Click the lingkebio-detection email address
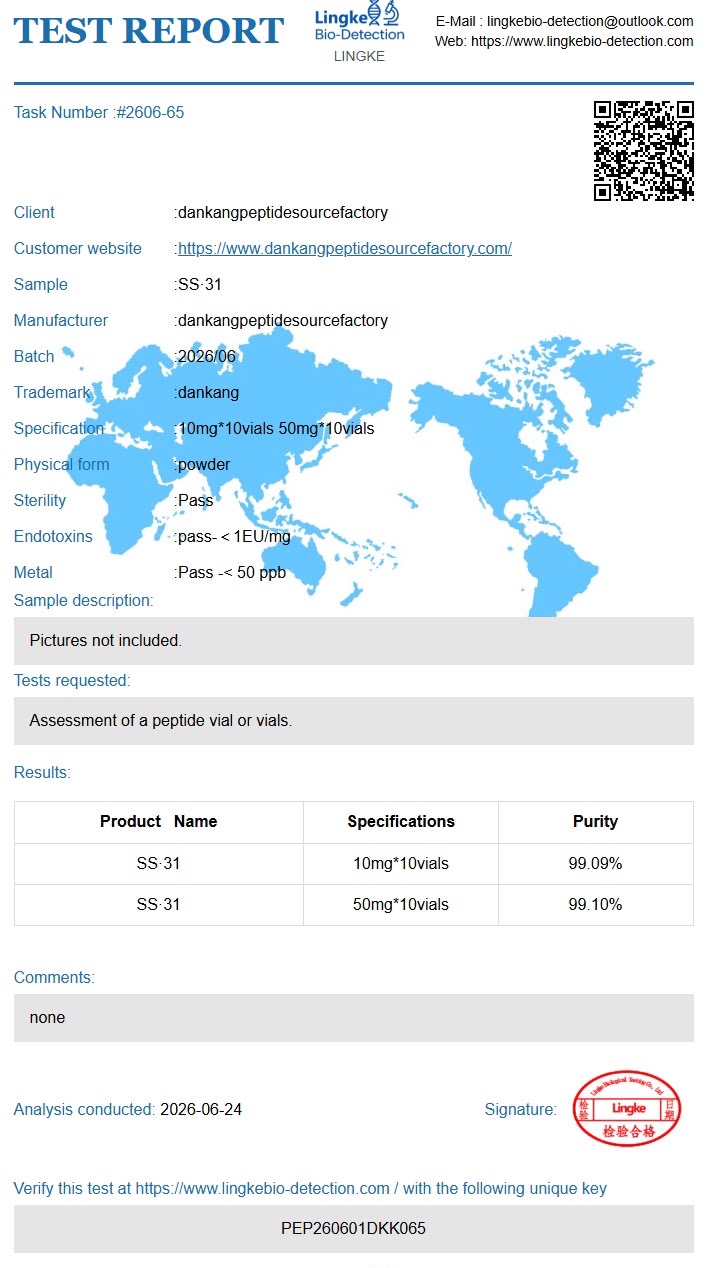 tap(590, 21)
